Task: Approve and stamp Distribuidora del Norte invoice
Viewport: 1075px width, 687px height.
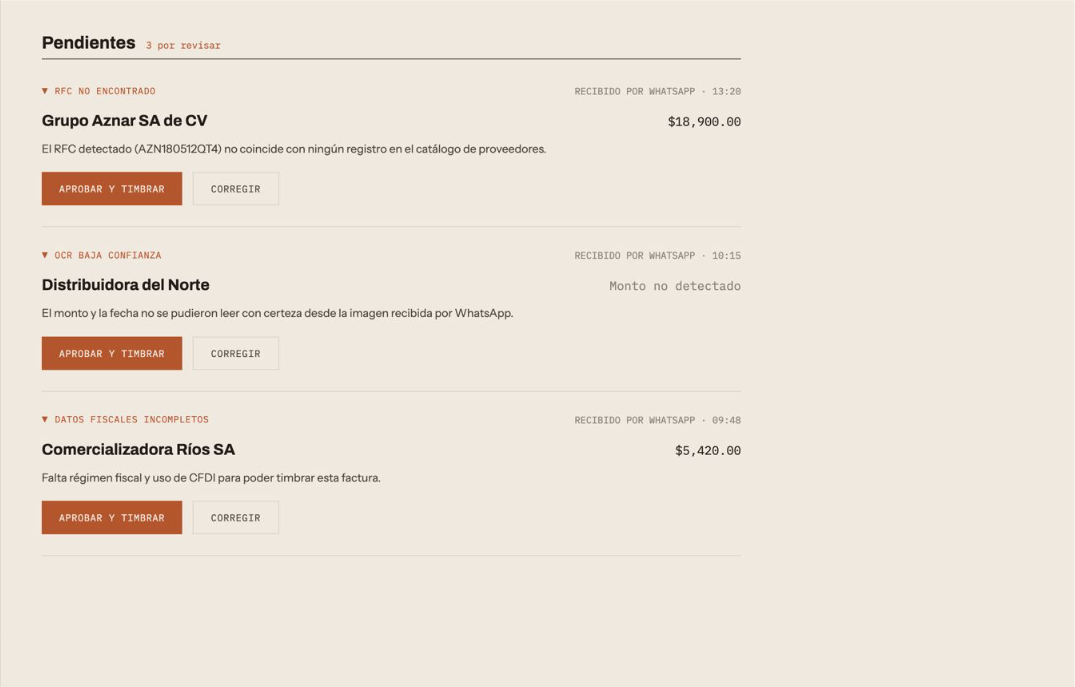Action: click(112, 353)
